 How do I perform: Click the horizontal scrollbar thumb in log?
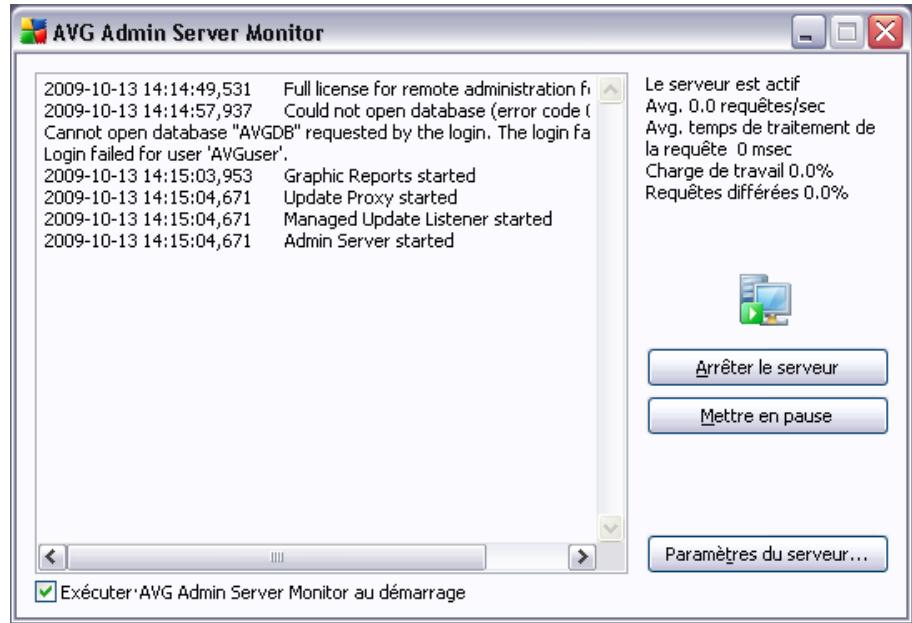(x=277, y=557)
